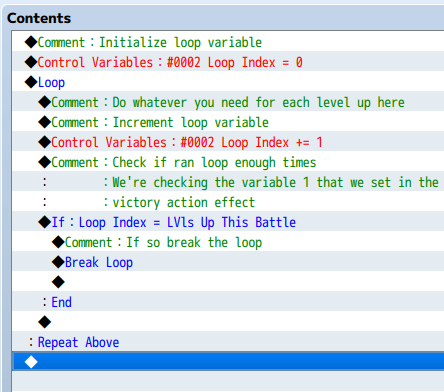Click the Loop command row
The height and width of the screenshot is (392, 444).
point(228,81)
